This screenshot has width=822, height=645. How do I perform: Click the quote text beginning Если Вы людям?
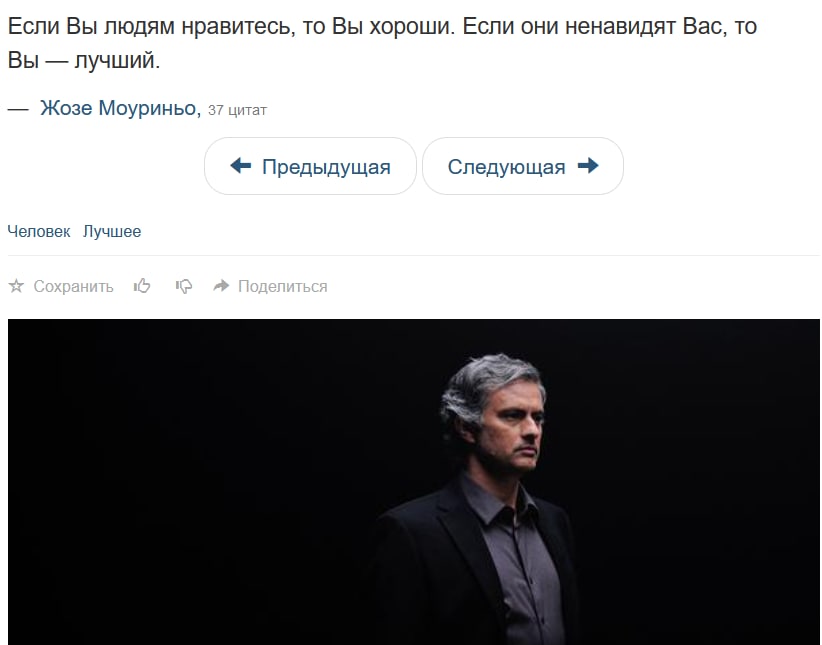[382, 43]
